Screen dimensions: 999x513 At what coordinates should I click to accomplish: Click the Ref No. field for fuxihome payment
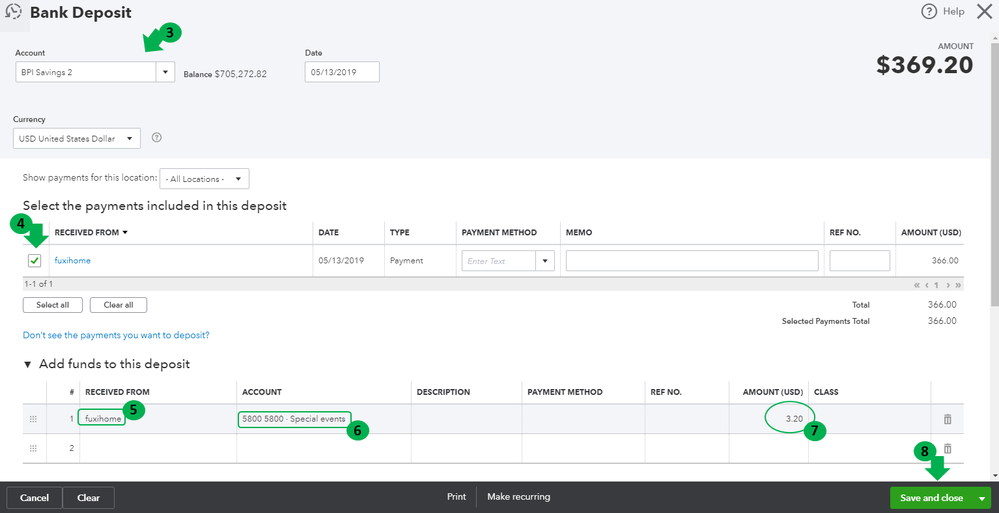[859, 261]
